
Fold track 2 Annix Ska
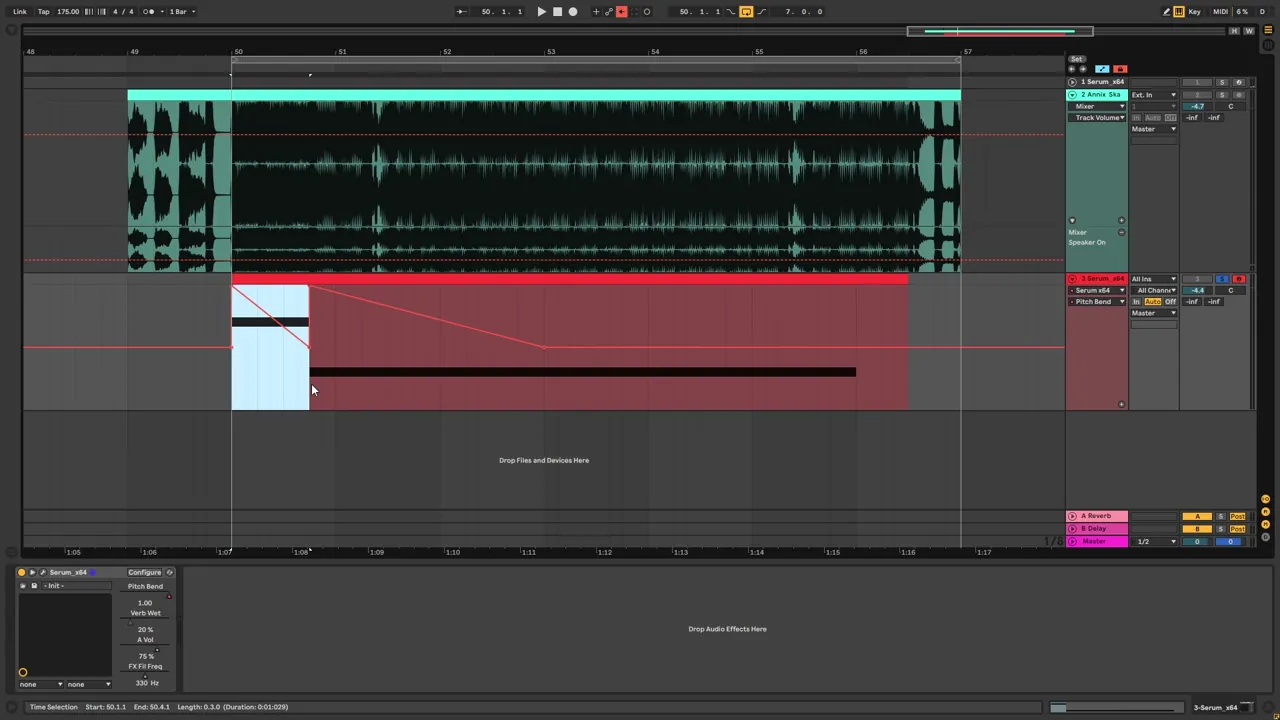coord(1072,95)
